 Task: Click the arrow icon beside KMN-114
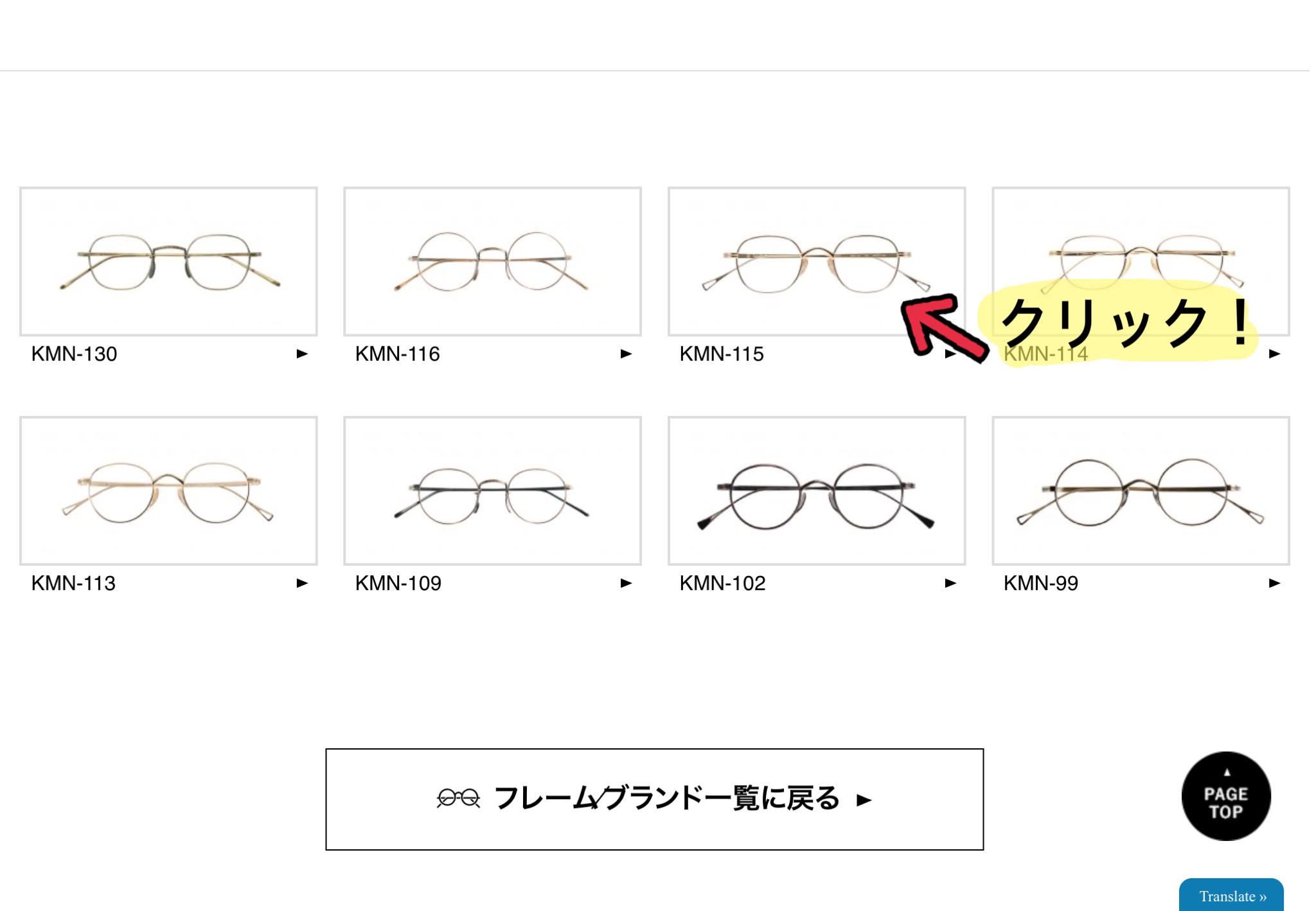[1275, 354]
